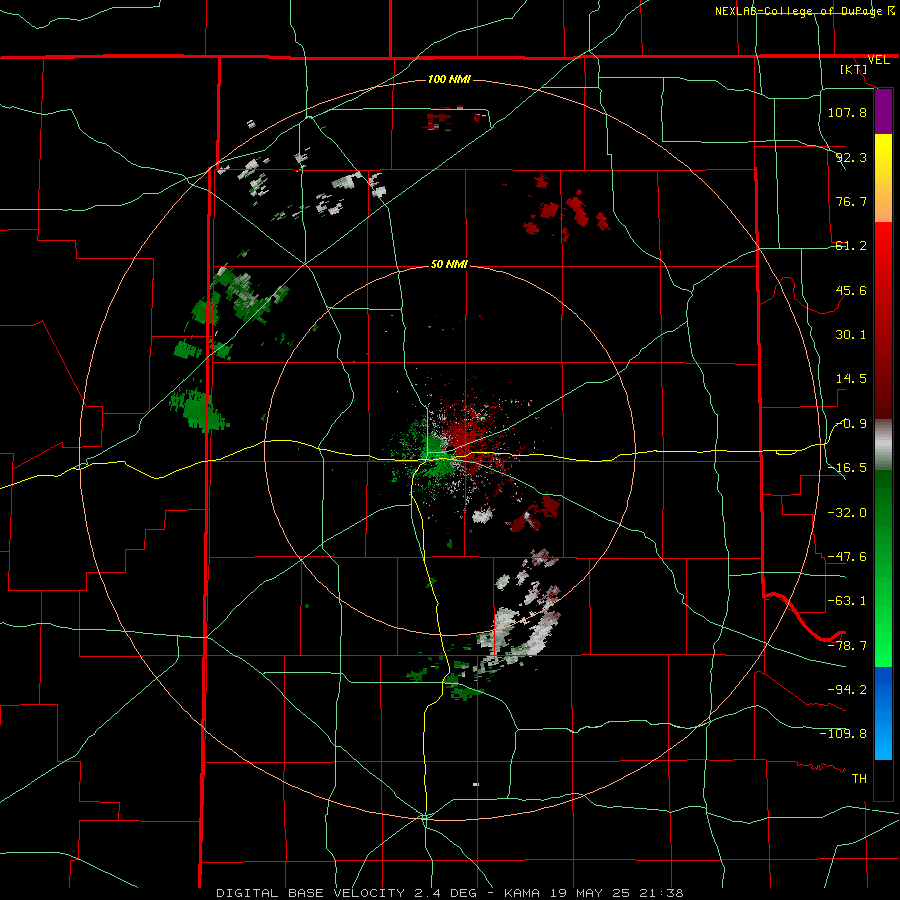Click the [KT] units label

click(x=854, y=69)
